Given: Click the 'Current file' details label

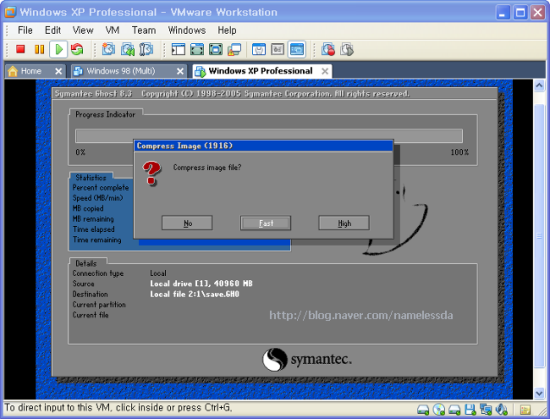Looking at the screenshot, I should click(x=90, y=315).
